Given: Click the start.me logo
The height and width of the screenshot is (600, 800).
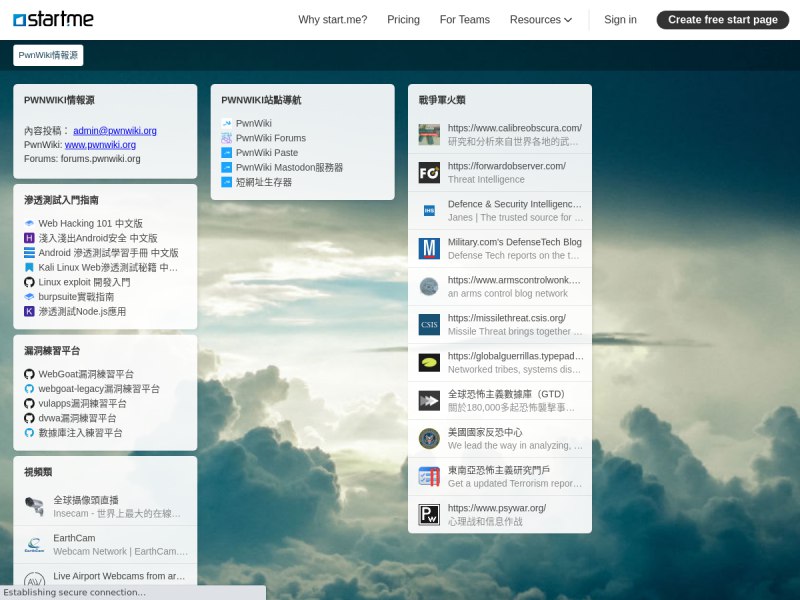Looking at the screenshot, I should pos(53,19).
